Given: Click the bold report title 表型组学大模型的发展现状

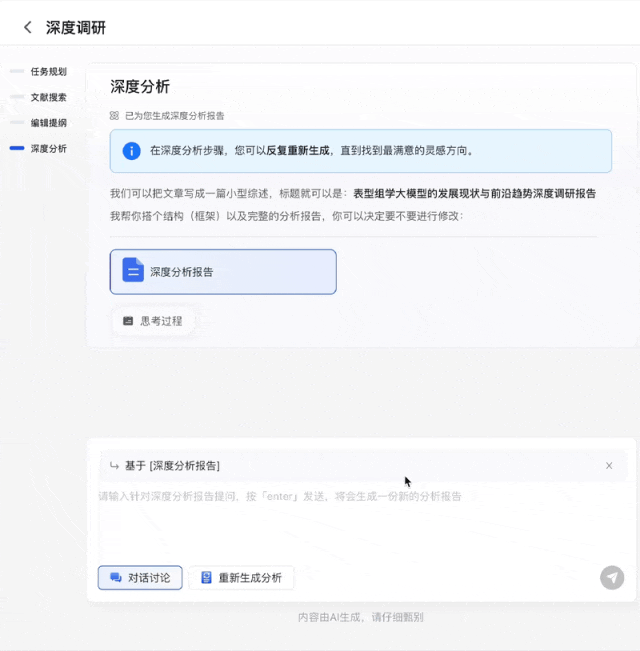Looking at the screenshot, I should click(475, 194).
